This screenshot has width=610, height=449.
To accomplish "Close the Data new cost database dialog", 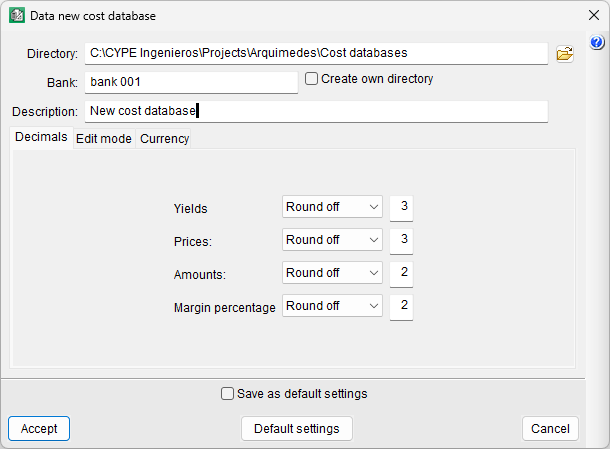I will [x=591, y=16].
